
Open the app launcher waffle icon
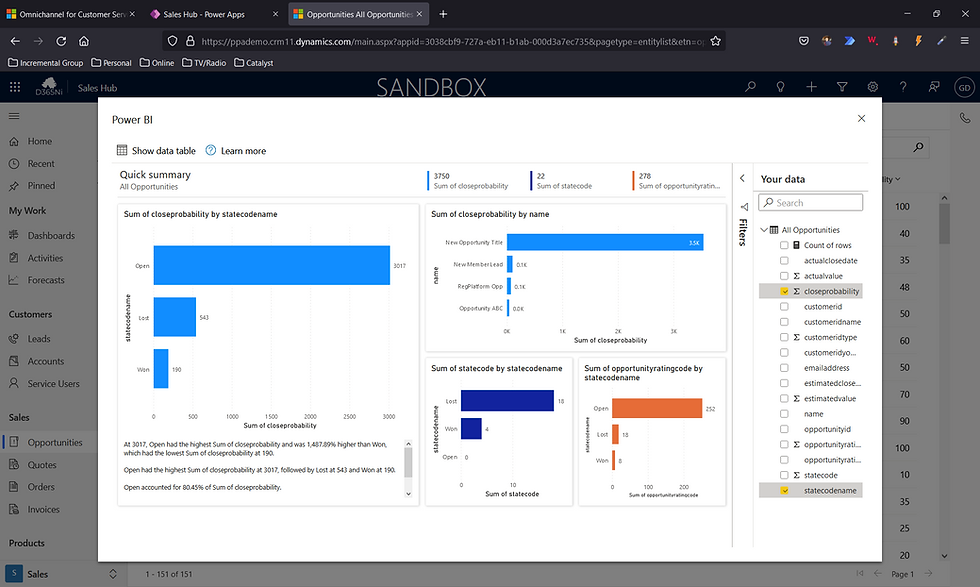[x=15, y=88]
